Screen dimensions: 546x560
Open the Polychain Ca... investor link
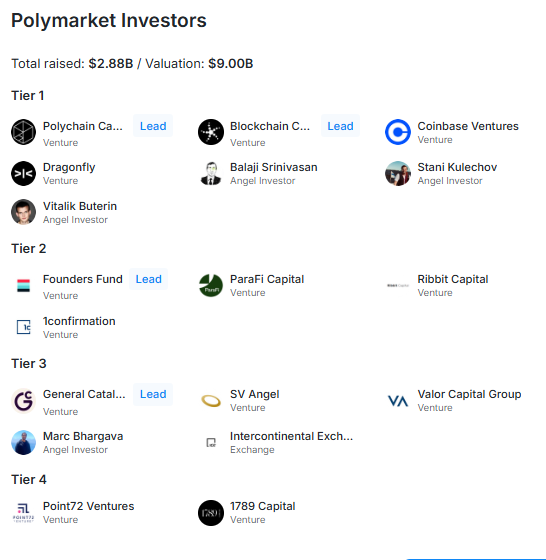click(x=82, y=126)
